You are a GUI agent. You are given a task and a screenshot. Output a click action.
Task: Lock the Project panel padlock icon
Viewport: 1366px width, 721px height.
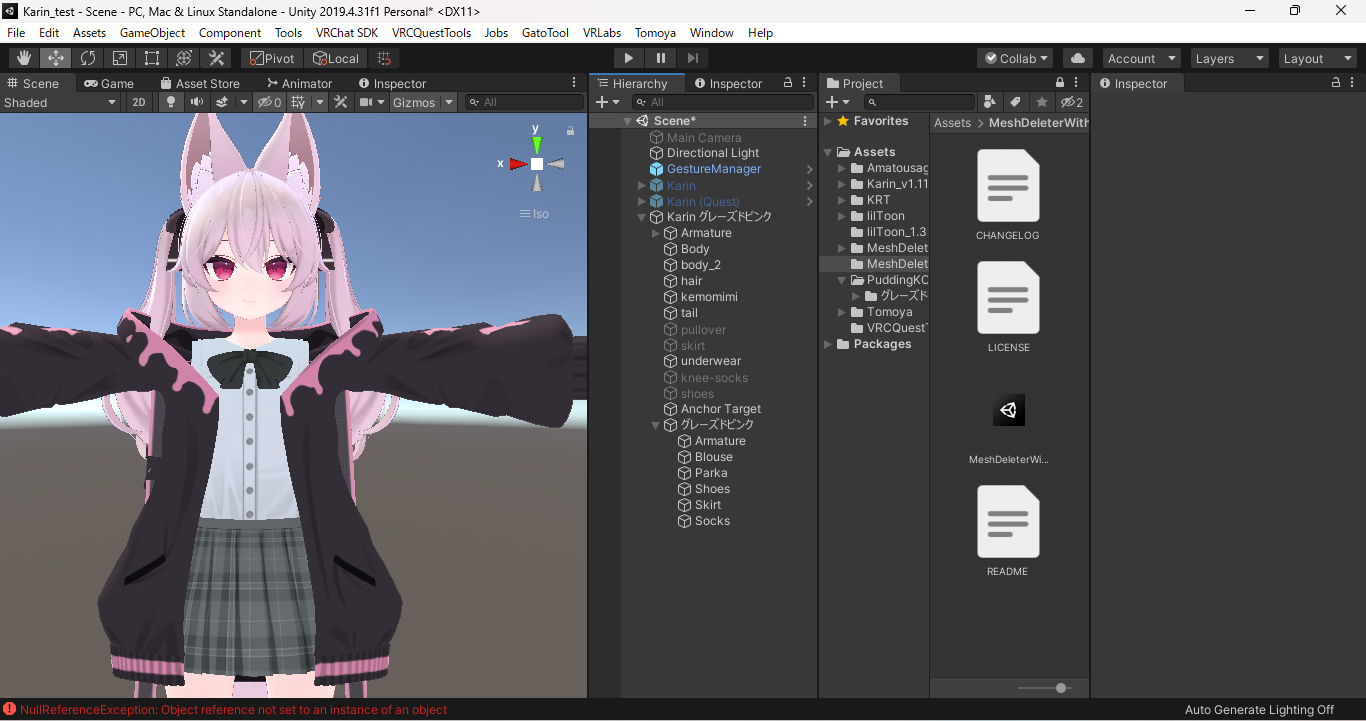tap(1060, 83)
